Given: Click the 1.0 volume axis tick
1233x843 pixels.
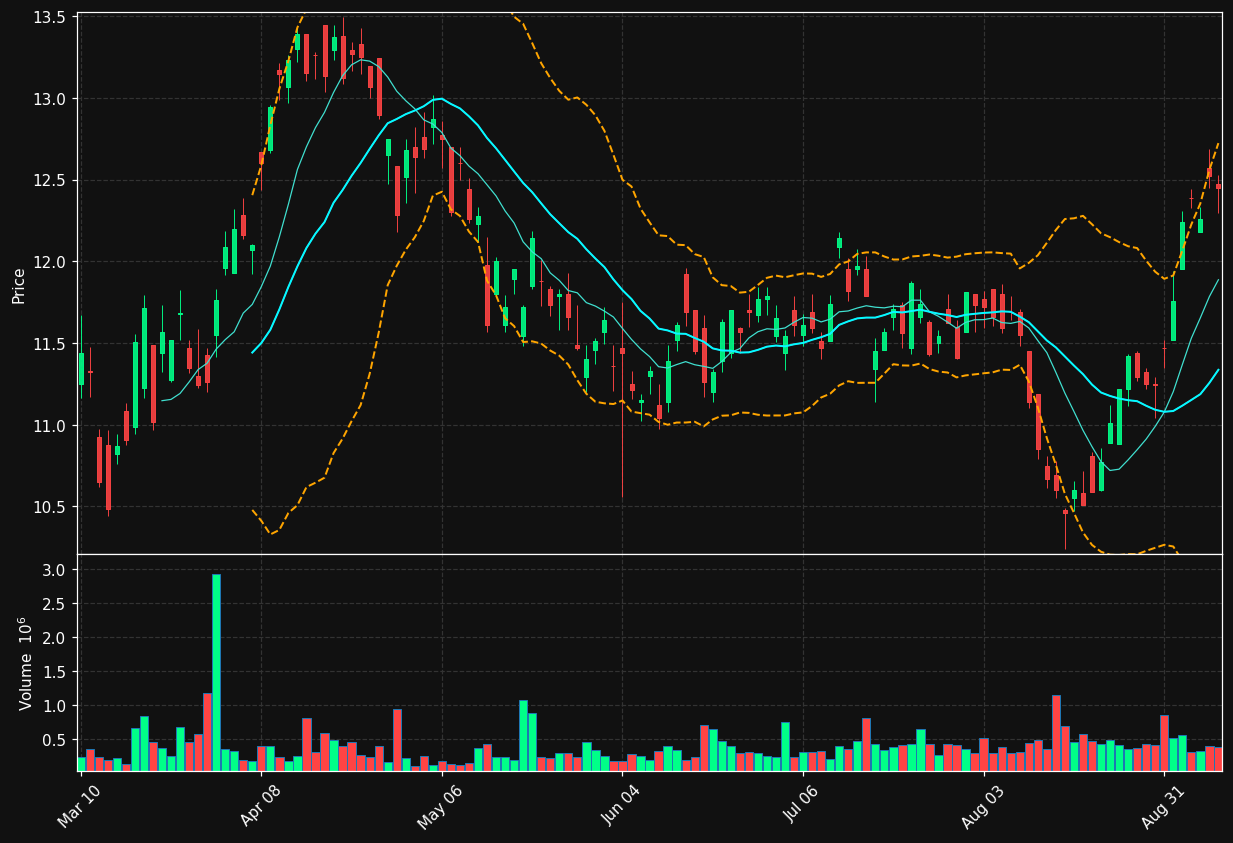Looking at the screenshot, I should [56, 706].
